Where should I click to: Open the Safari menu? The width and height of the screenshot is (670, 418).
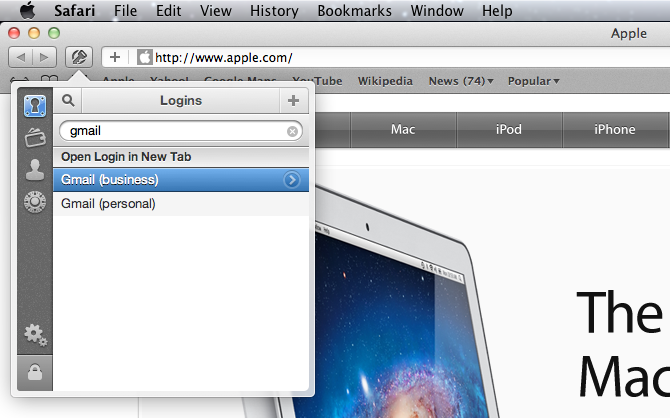[x=74, y=11]
